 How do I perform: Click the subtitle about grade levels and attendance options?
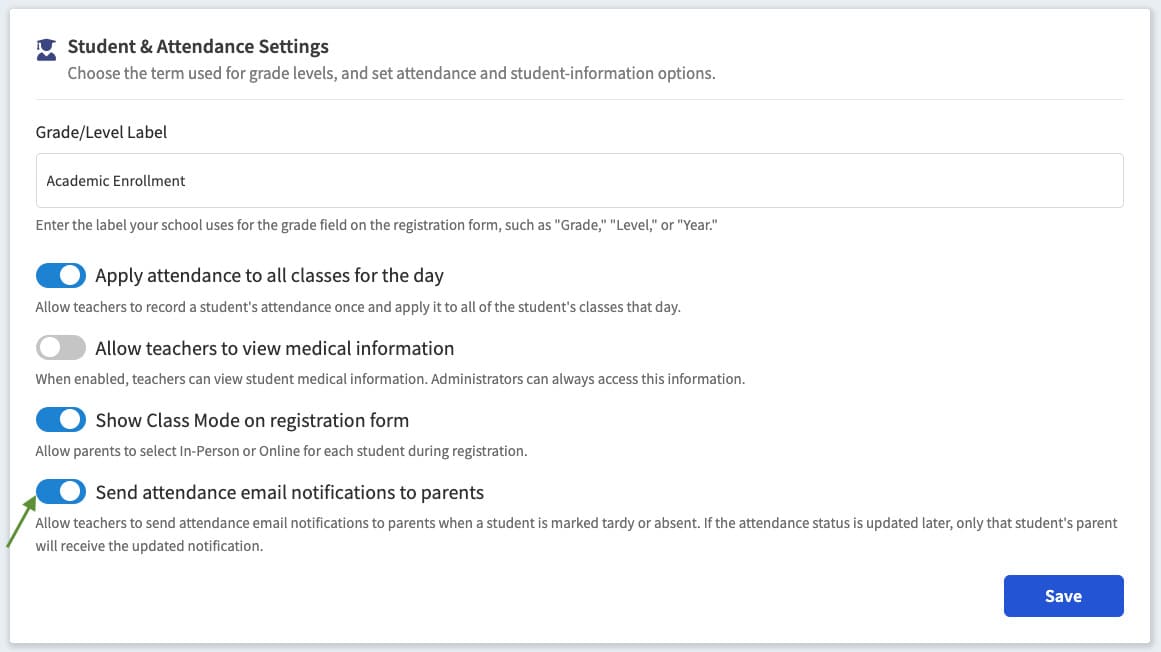click(x=391, y=73)
